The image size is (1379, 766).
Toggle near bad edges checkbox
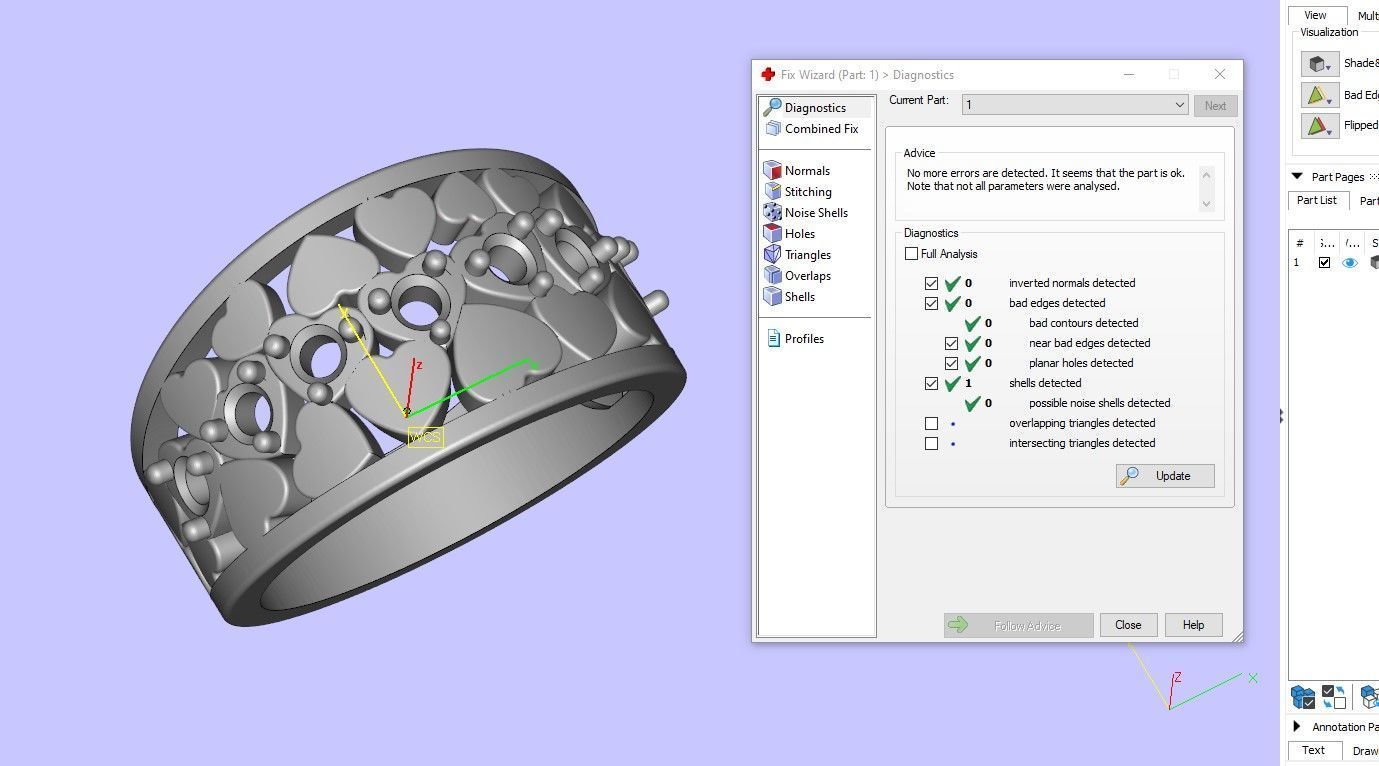point(951,343)
